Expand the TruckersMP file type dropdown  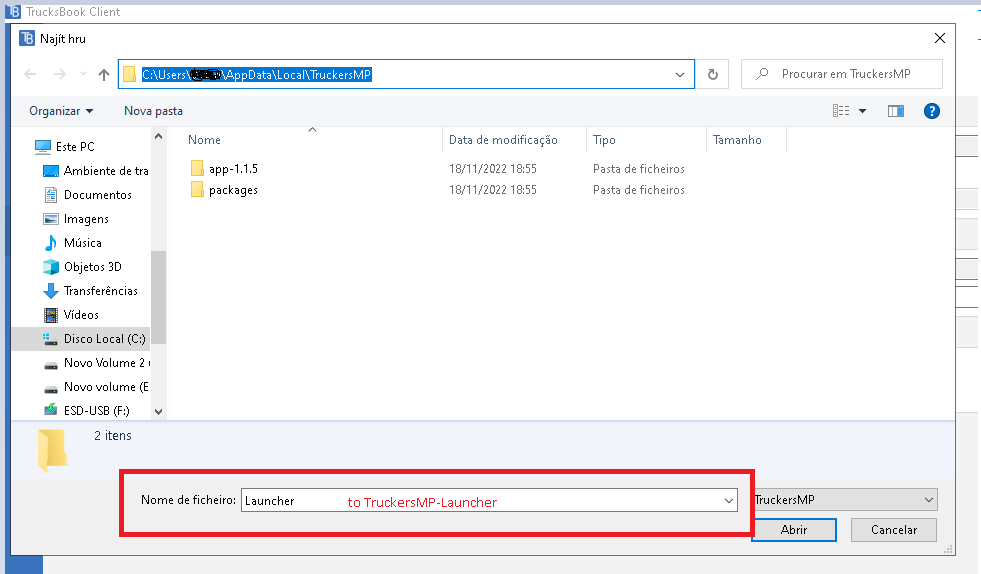pos(929,500)
